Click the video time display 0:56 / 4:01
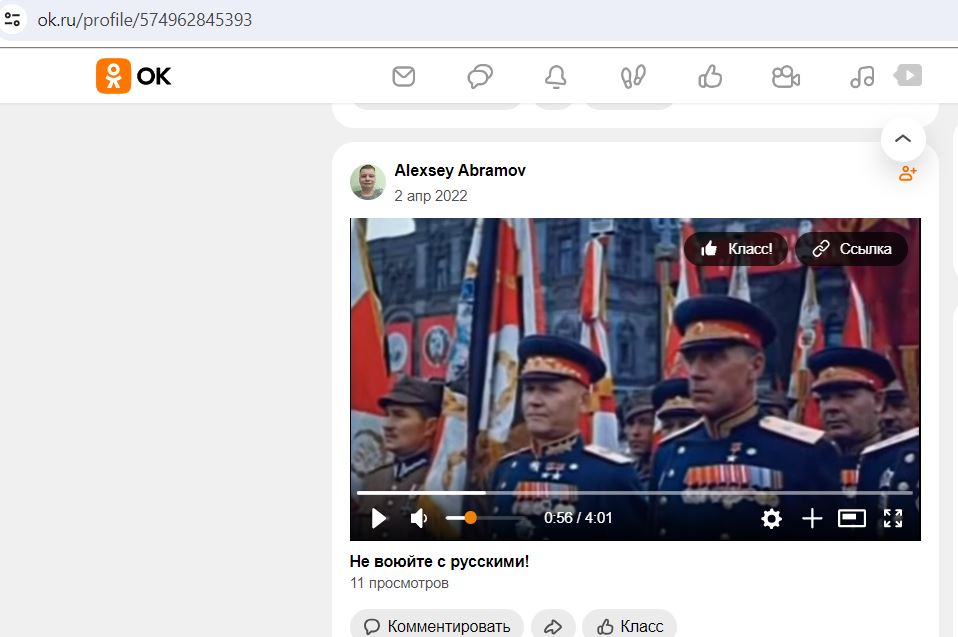958x637 pixels. tap(578, 518)
